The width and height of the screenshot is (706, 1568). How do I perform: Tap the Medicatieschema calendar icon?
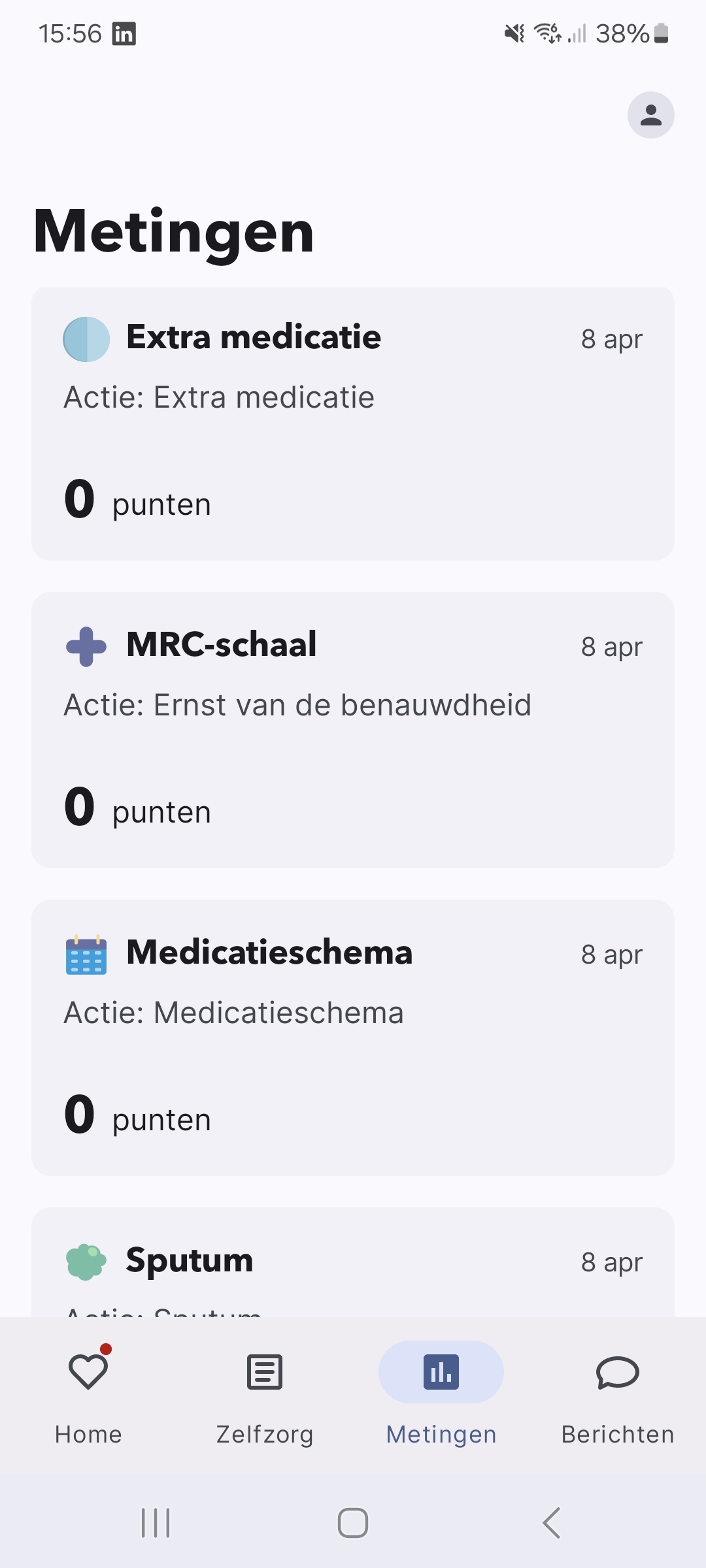[86, 955]
